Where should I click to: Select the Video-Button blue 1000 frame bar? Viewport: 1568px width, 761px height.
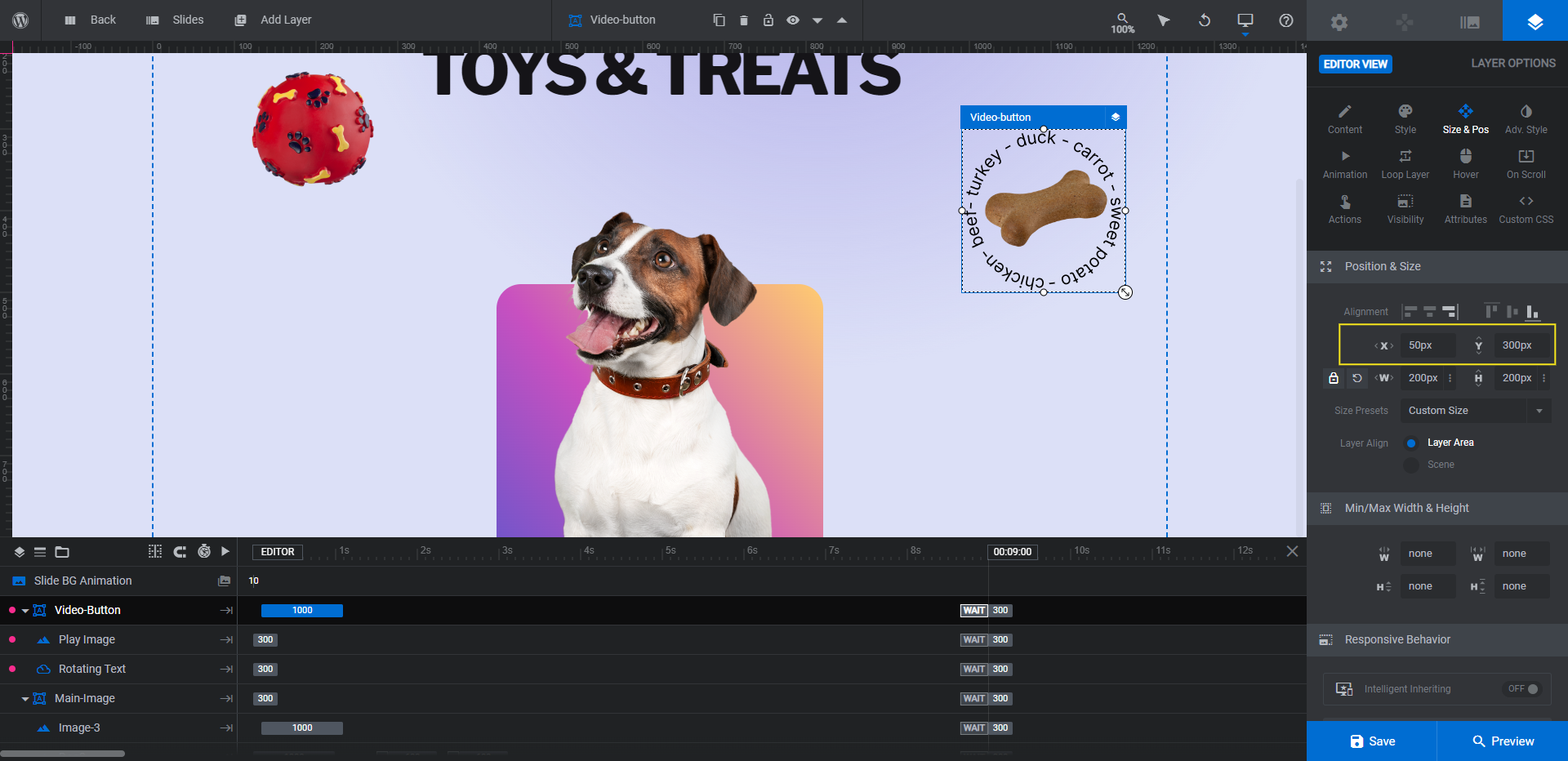click(x=302, y=611)
